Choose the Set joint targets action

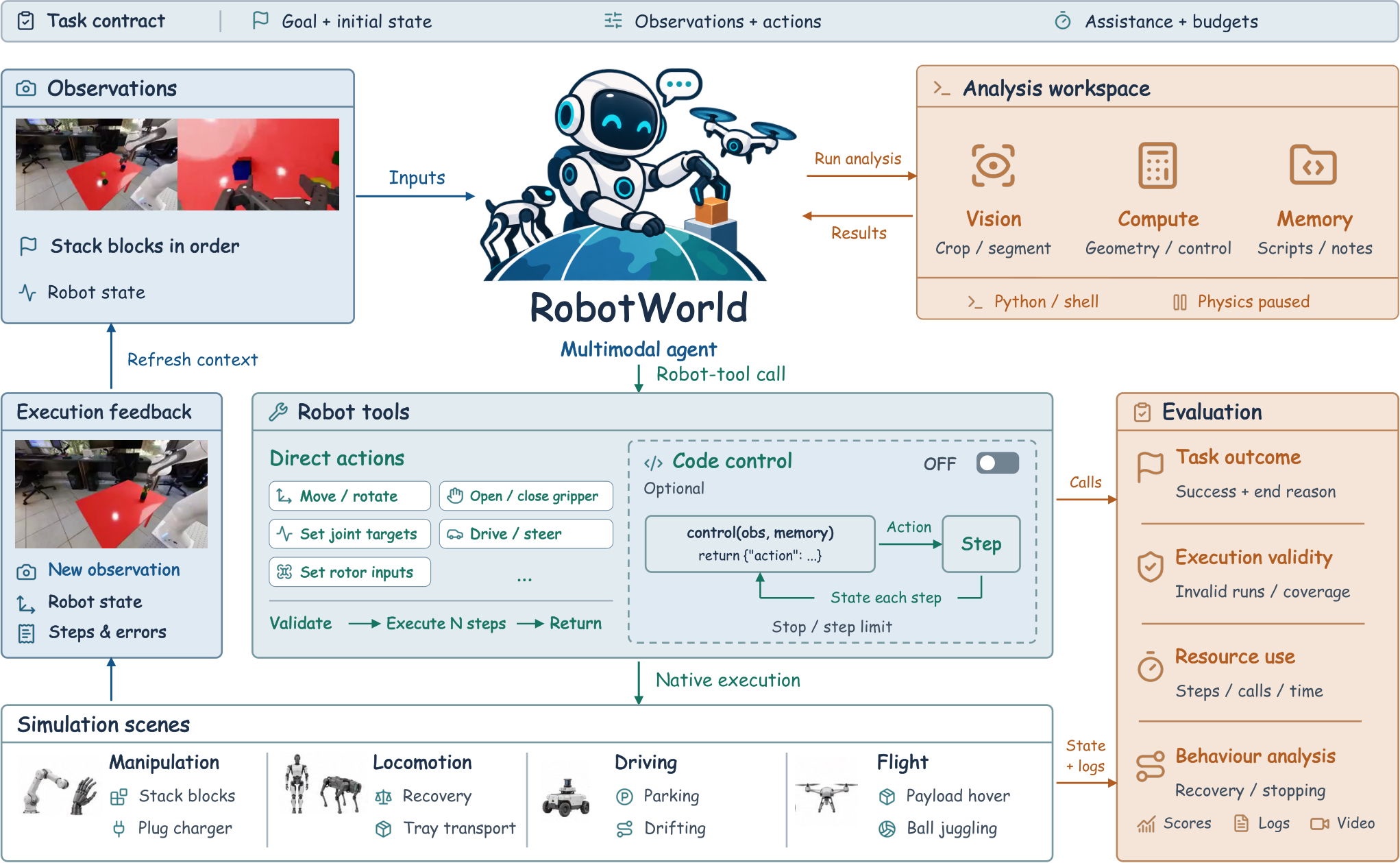click(349, 534)
